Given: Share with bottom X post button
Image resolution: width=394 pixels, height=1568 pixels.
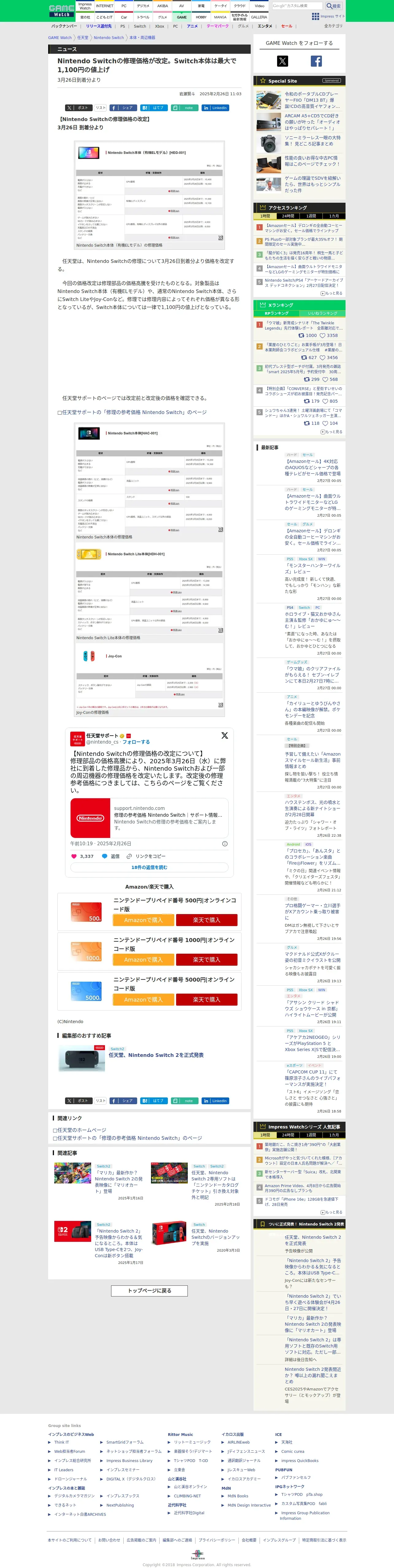Looking at the screenshot, I should (x=79, y=1101).
